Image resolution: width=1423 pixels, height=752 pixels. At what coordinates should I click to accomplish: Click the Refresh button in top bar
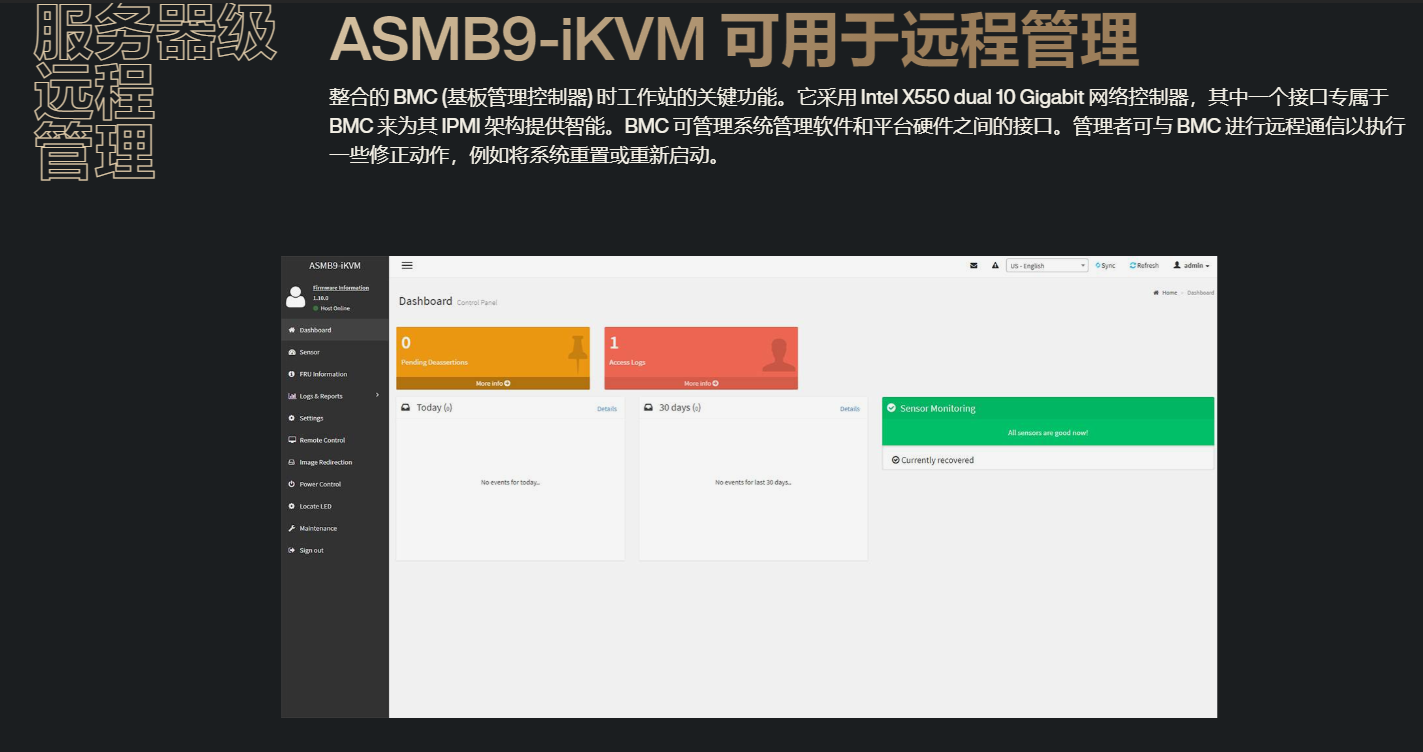(x=1144, y=266)
